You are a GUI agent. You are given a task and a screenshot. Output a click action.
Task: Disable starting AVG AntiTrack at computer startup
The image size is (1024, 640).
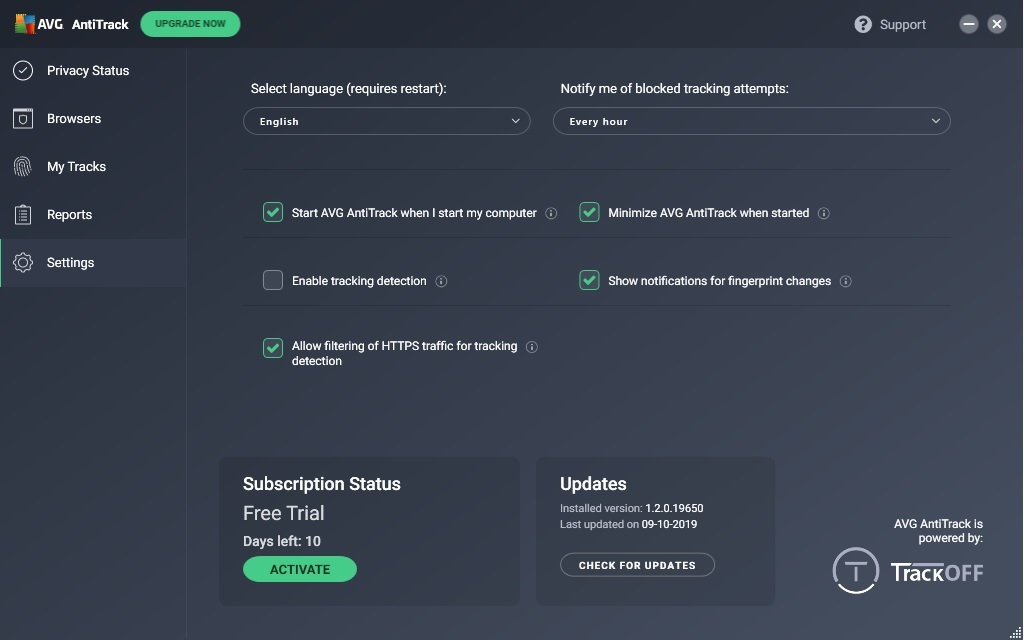click(272, 212)
